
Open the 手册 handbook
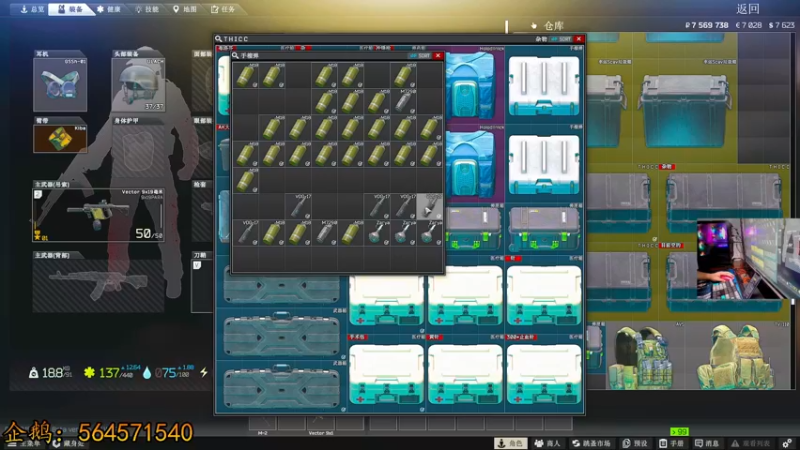(x=671, y=443)
